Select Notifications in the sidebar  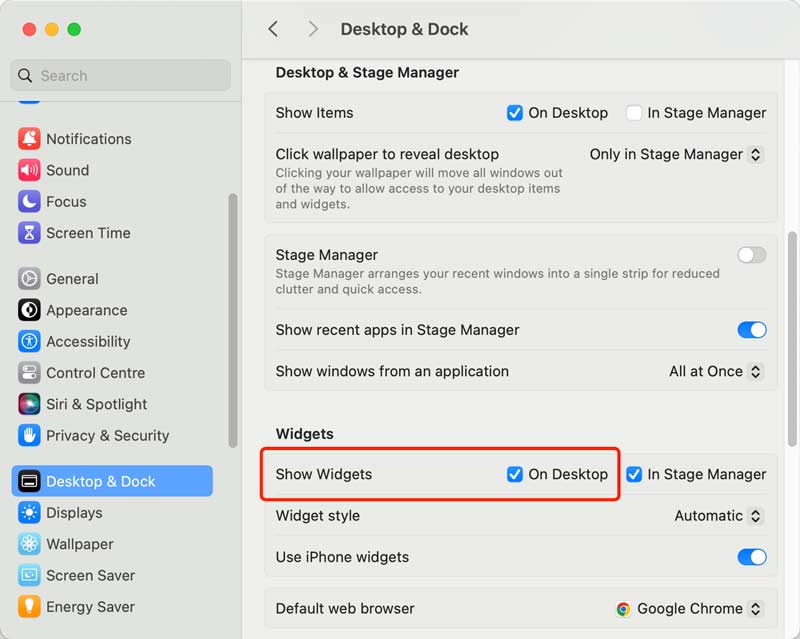(112, 139)
